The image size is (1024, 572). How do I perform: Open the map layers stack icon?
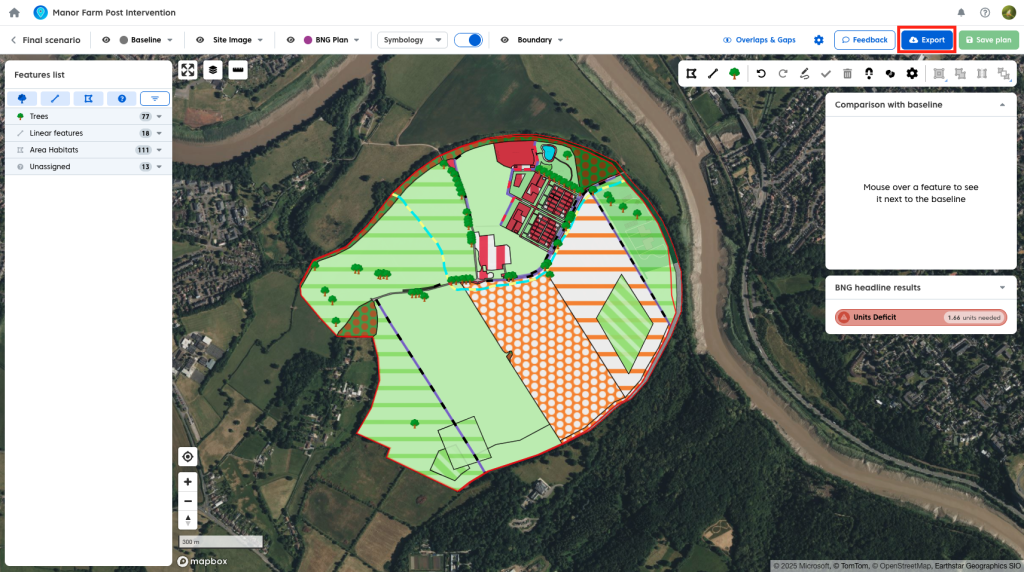click(x=213, y=69)
